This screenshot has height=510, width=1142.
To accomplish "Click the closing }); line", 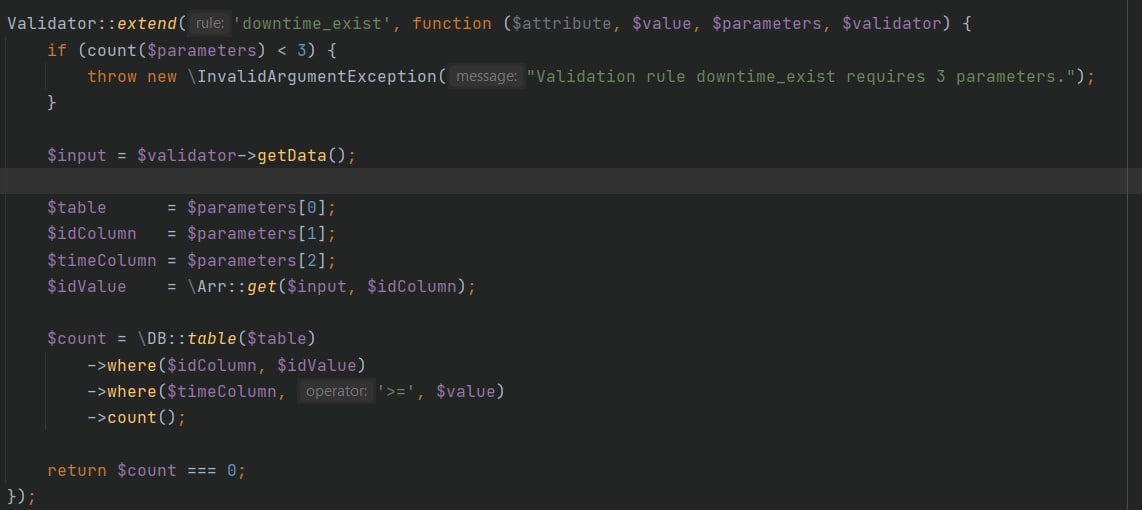I will click(x=20, y=496).
